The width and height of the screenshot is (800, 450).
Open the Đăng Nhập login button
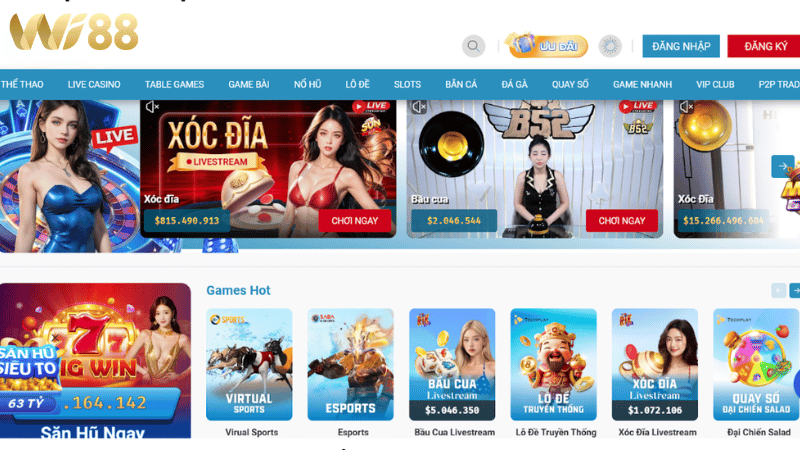point(681,46)
